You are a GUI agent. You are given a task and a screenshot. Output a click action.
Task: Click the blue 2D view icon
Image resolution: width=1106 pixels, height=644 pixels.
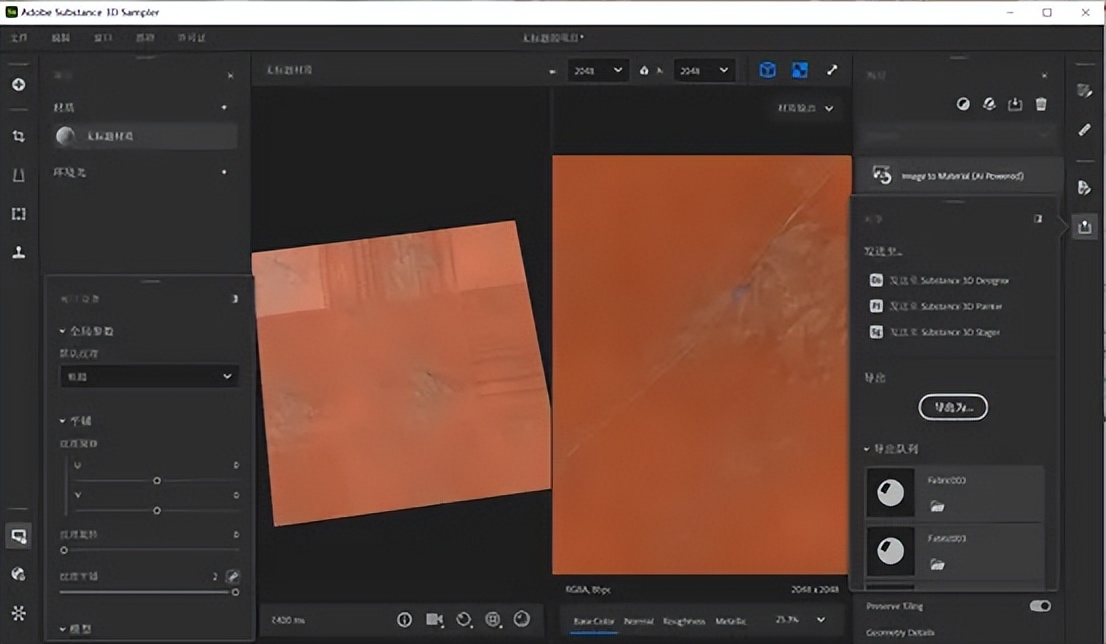click(x=800, y=70)
